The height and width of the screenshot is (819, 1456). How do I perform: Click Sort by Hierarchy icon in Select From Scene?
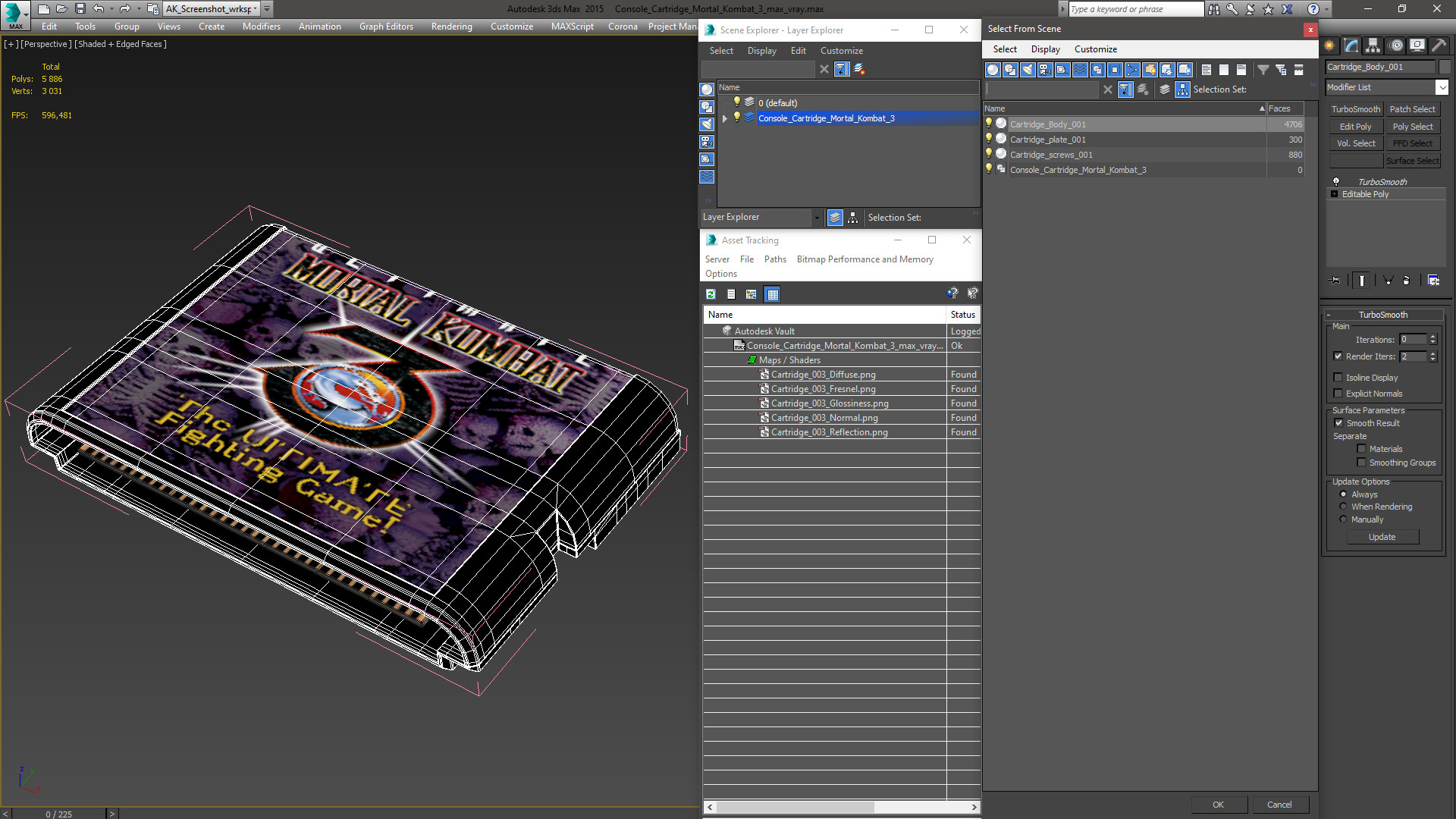tap(1183, 89)
